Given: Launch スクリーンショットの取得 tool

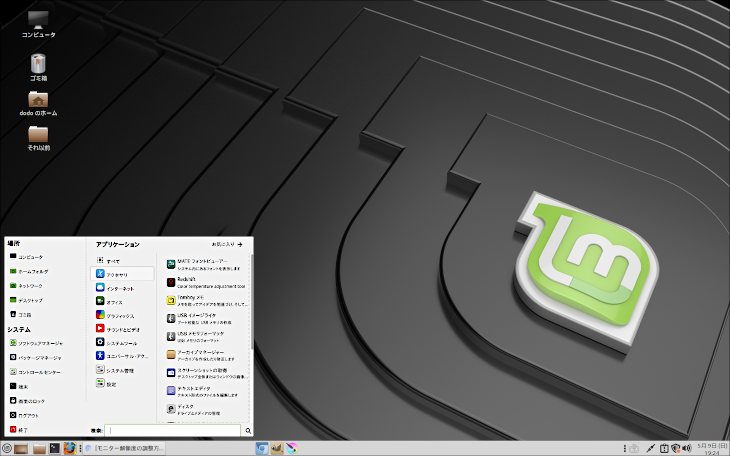Looking at the screenshot, I should 208,373.
